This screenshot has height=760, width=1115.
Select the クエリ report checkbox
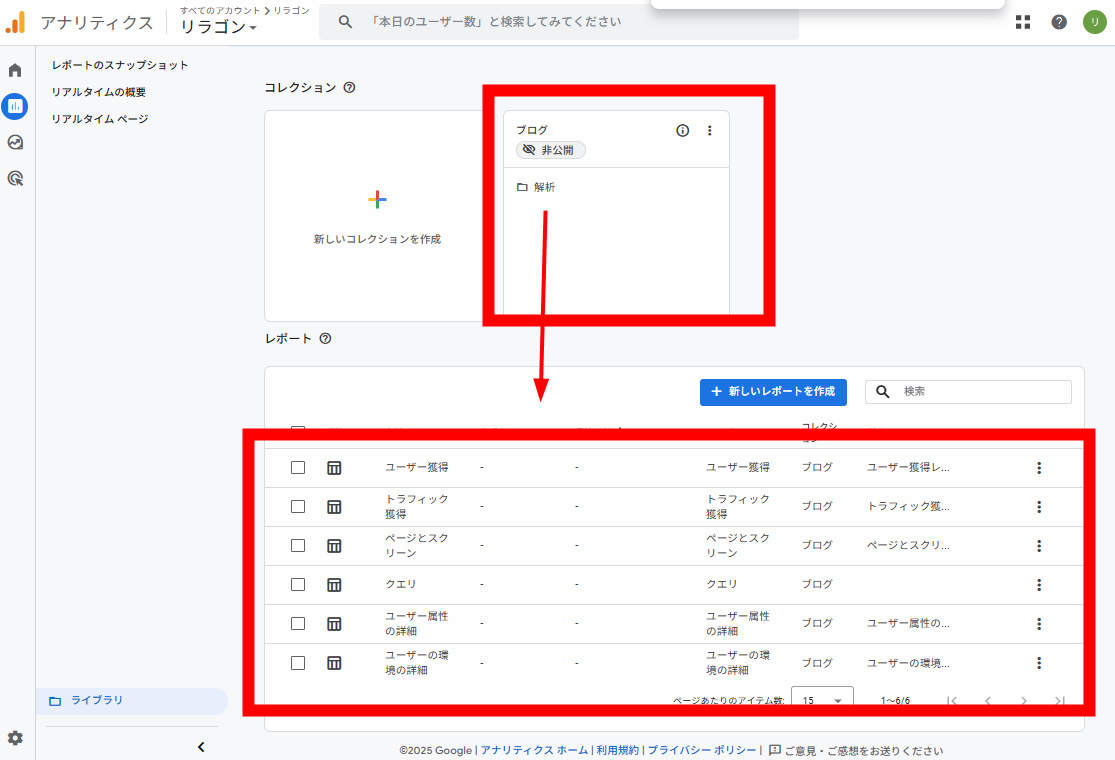298,584
